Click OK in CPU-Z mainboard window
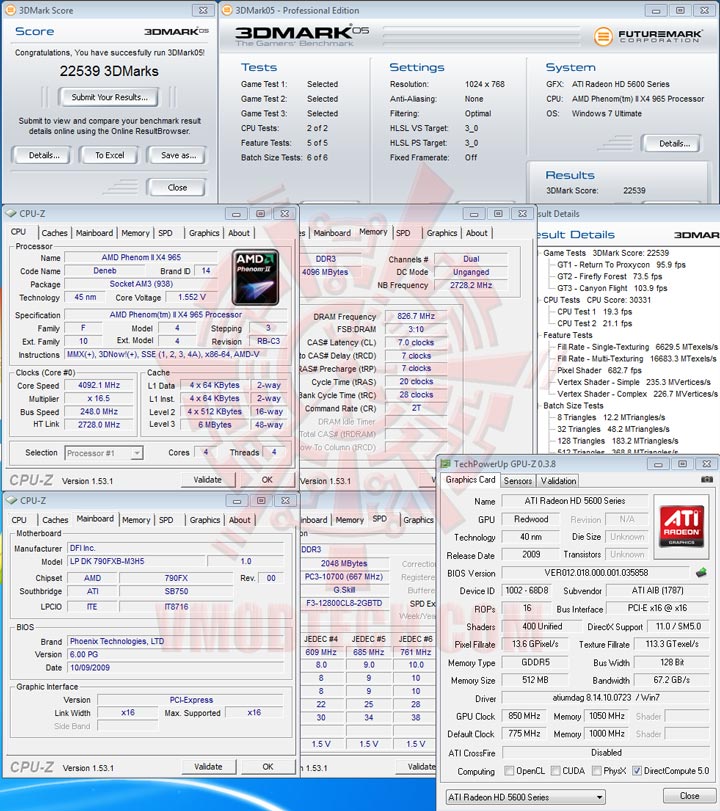Image resolution: width=720 pixels, height=811 pixels. [x=268, y=767]
